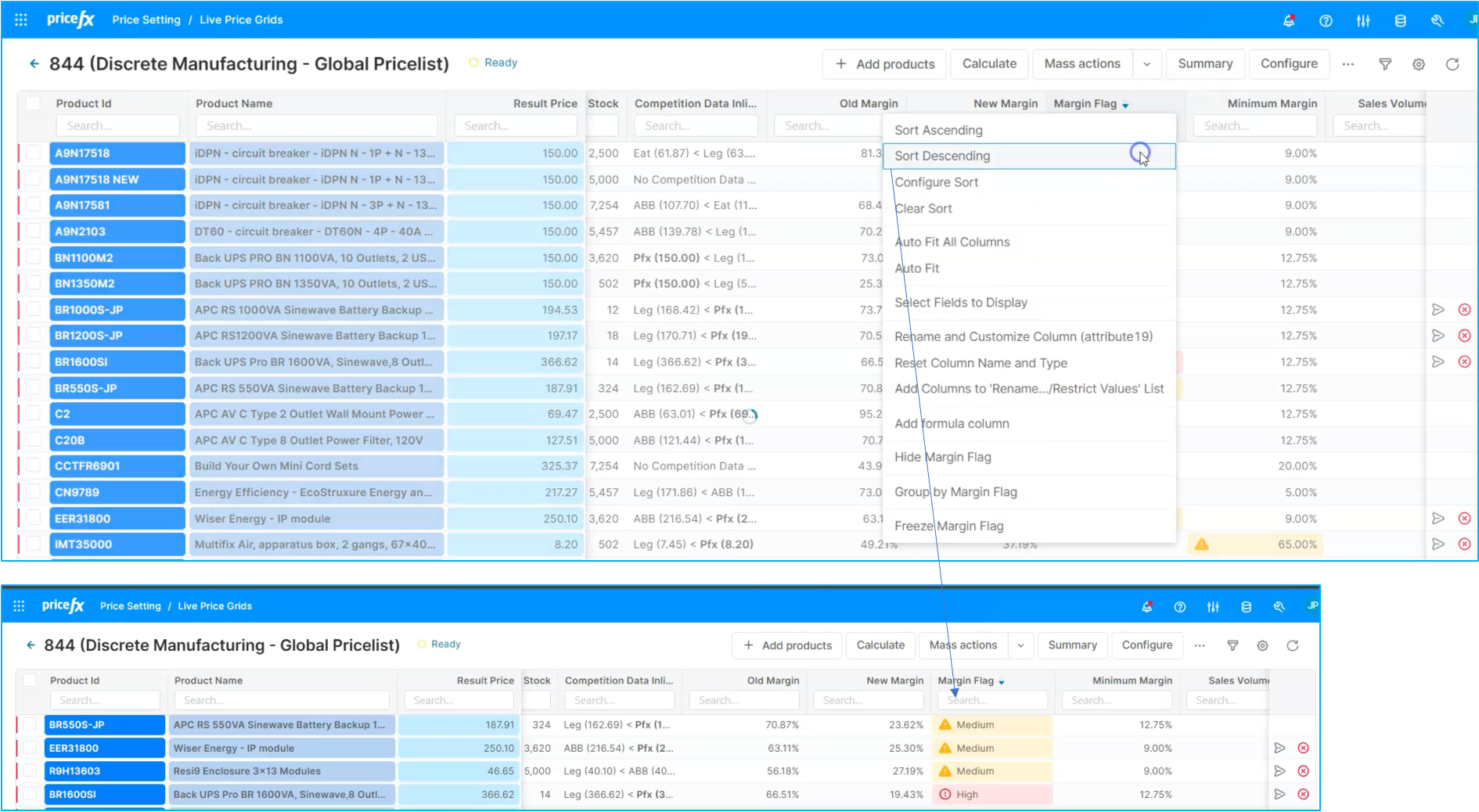This screenshot has width=1479, height=812.
Task: Open the help question mark icon
Action: click(x=1326, y=21)
